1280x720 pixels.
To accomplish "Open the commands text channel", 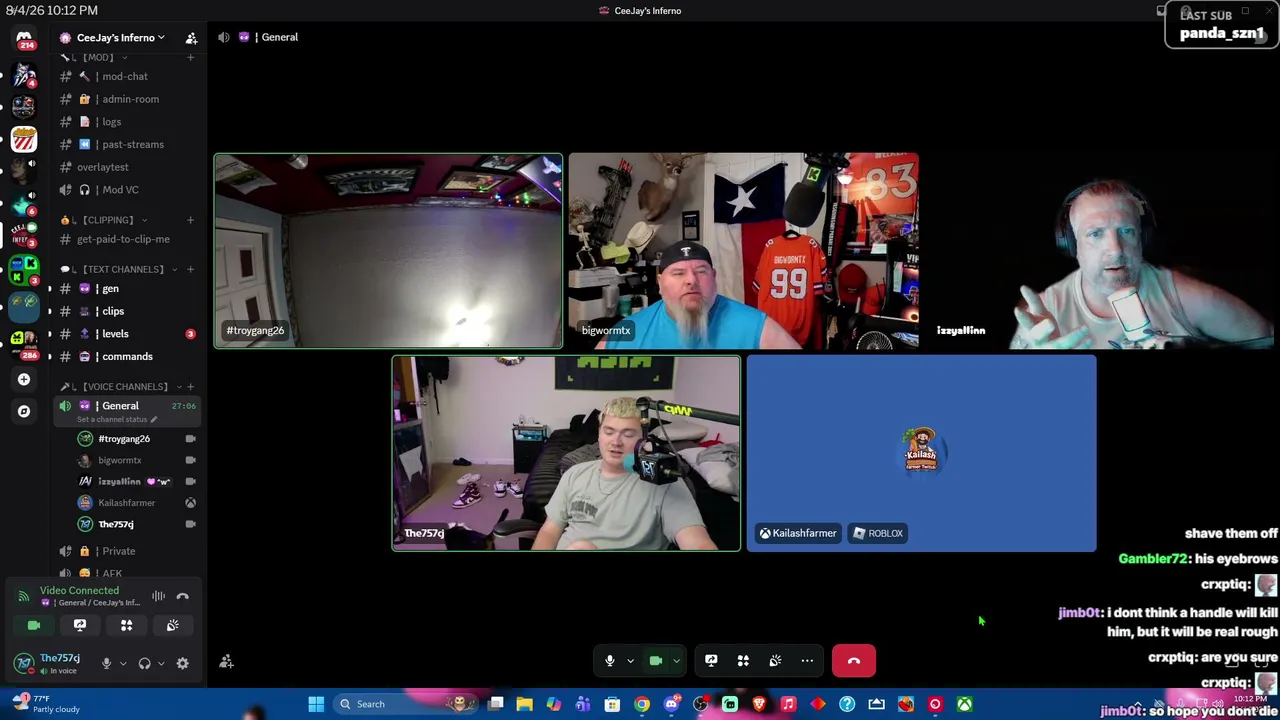I will (127, 357).
